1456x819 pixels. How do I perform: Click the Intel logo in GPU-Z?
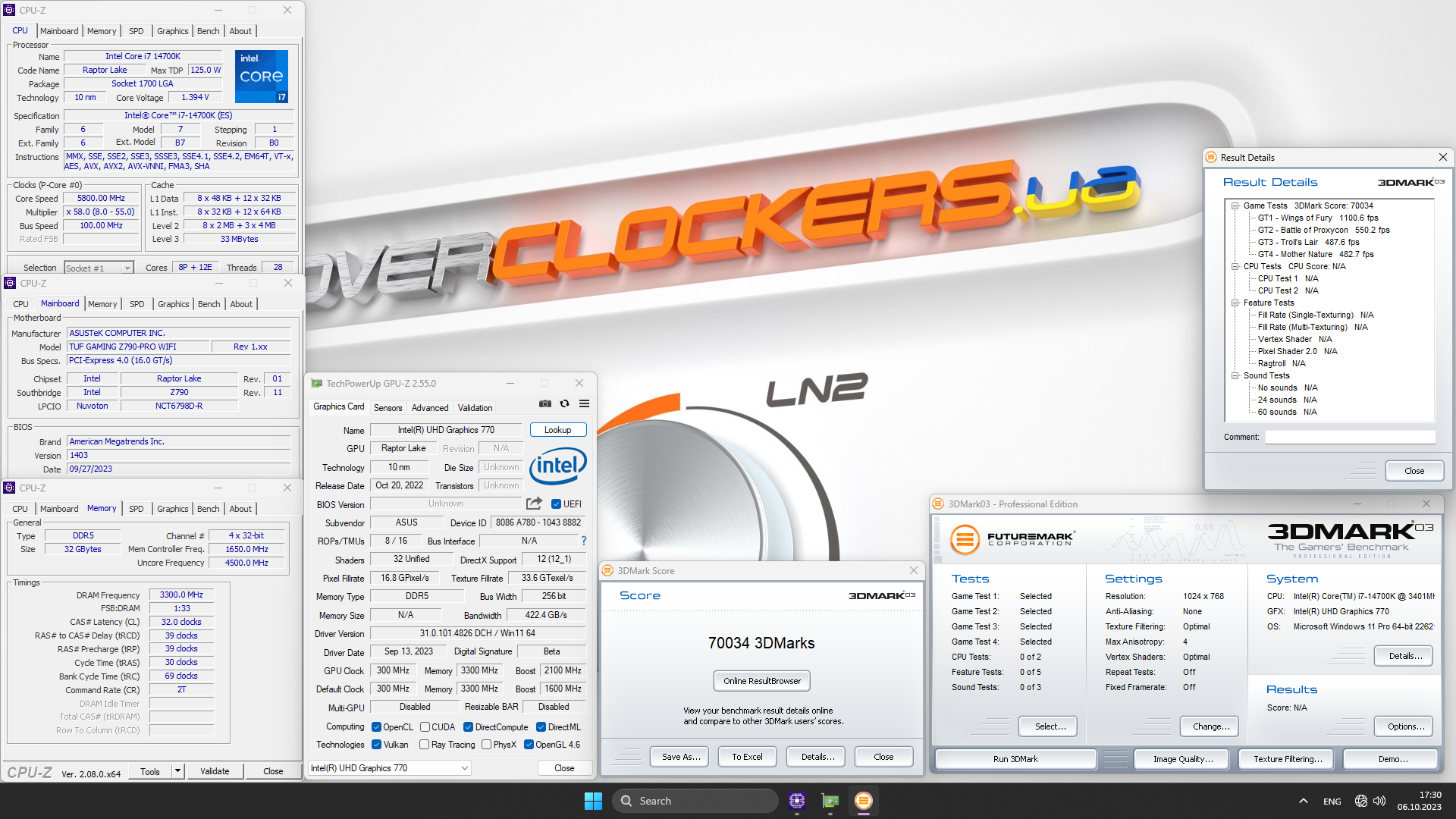(x=558, y=466)
